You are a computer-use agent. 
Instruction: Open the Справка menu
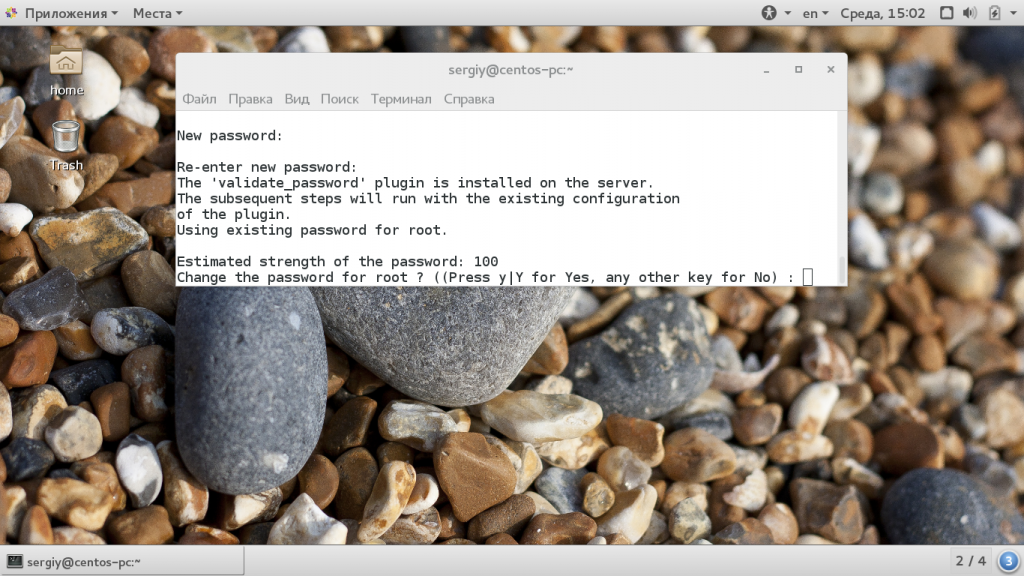[469, 99]
